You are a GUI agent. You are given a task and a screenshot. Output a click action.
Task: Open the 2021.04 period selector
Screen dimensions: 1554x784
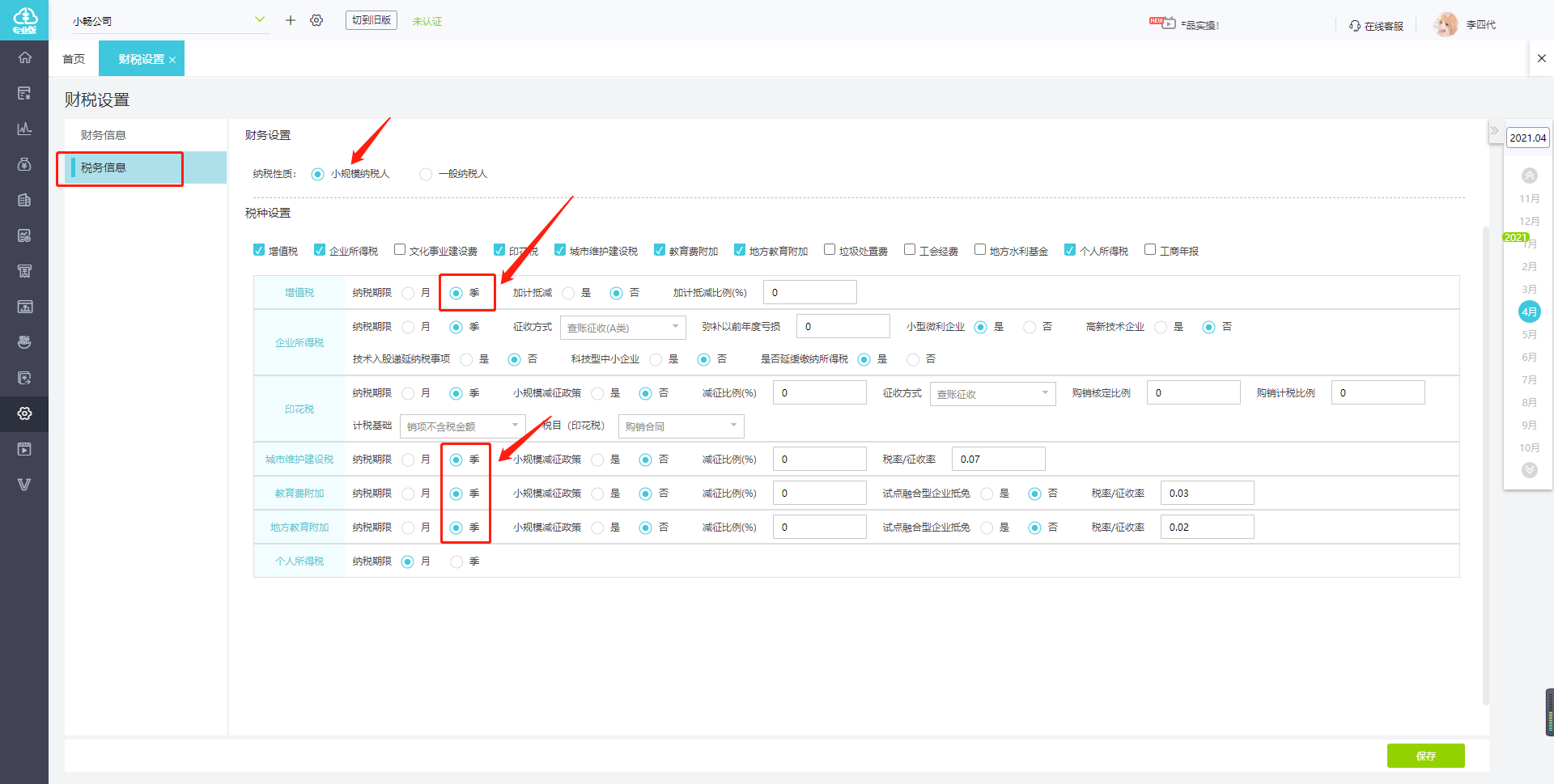[x=1527, y=138]
